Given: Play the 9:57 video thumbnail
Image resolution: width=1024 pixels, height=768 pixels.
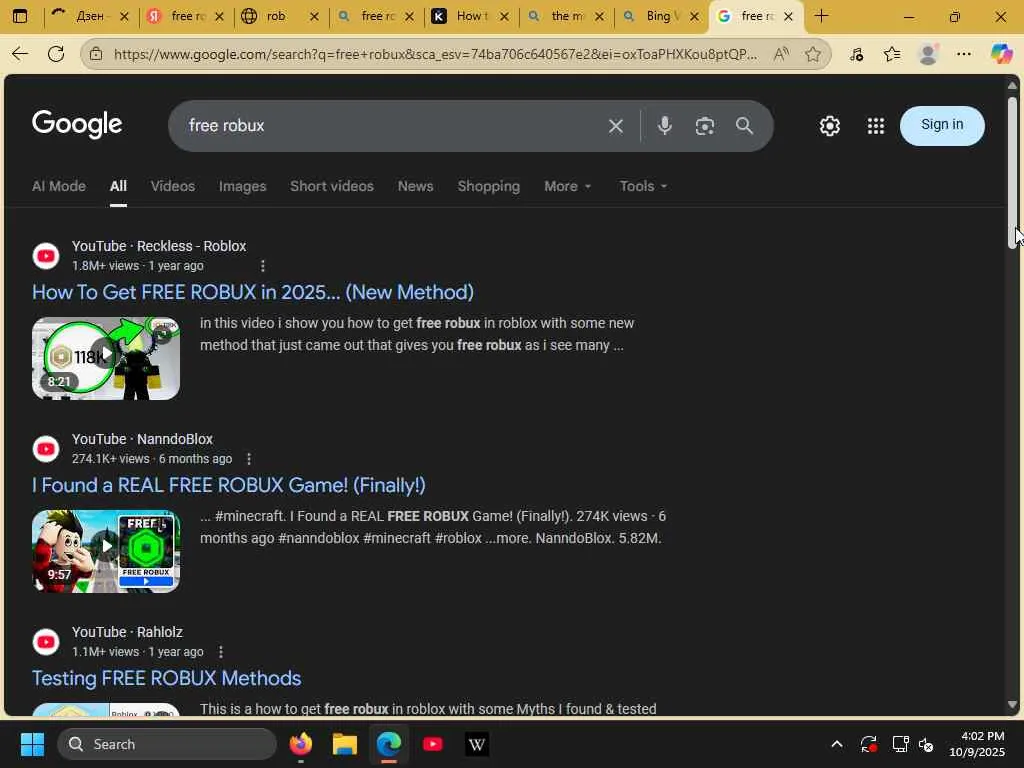Looking at the screenshot, I should click(106, 551).
